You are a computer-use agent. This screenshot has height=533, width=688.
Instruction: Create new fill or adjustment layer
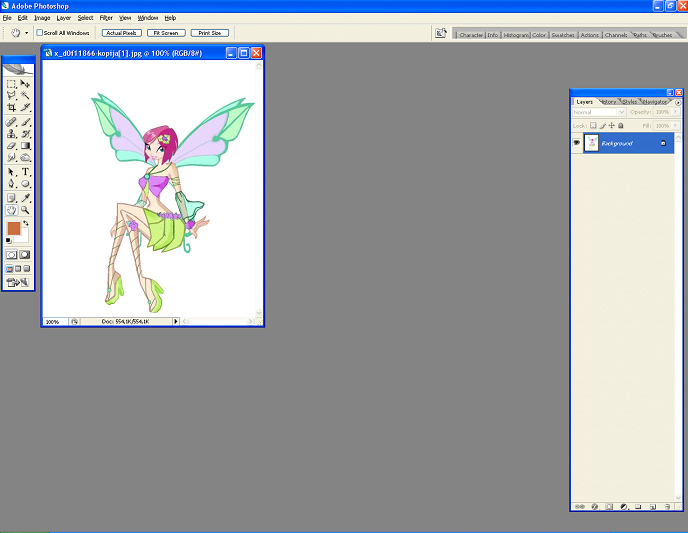(624, 507)
